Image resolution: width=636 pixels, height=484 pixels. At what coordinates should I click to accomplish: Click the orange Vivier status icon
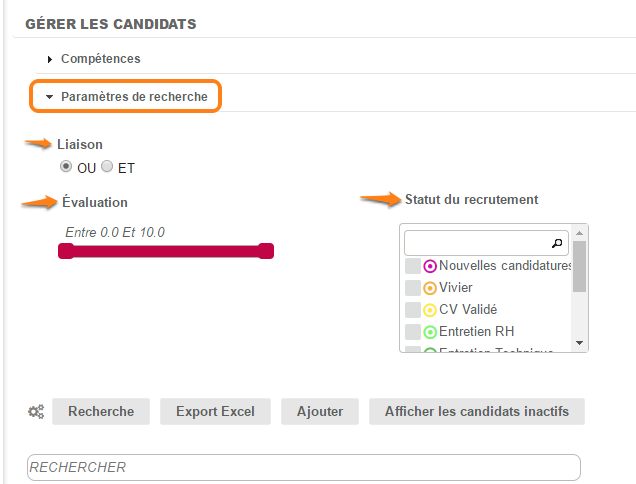pos(430,288)
